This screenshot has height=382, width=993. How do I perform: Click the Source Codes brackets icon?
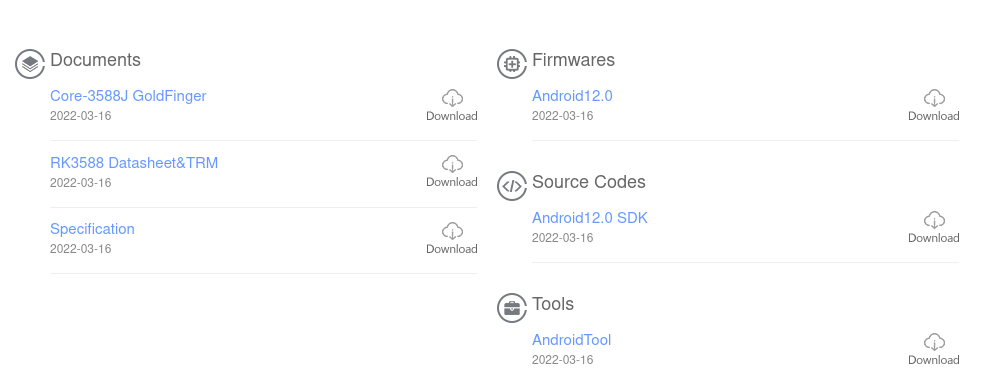click(512, 186)
